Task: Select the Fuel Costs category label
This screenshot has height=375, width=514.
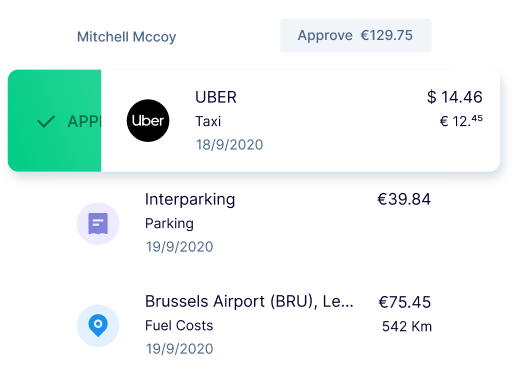Action: [179, 325]
